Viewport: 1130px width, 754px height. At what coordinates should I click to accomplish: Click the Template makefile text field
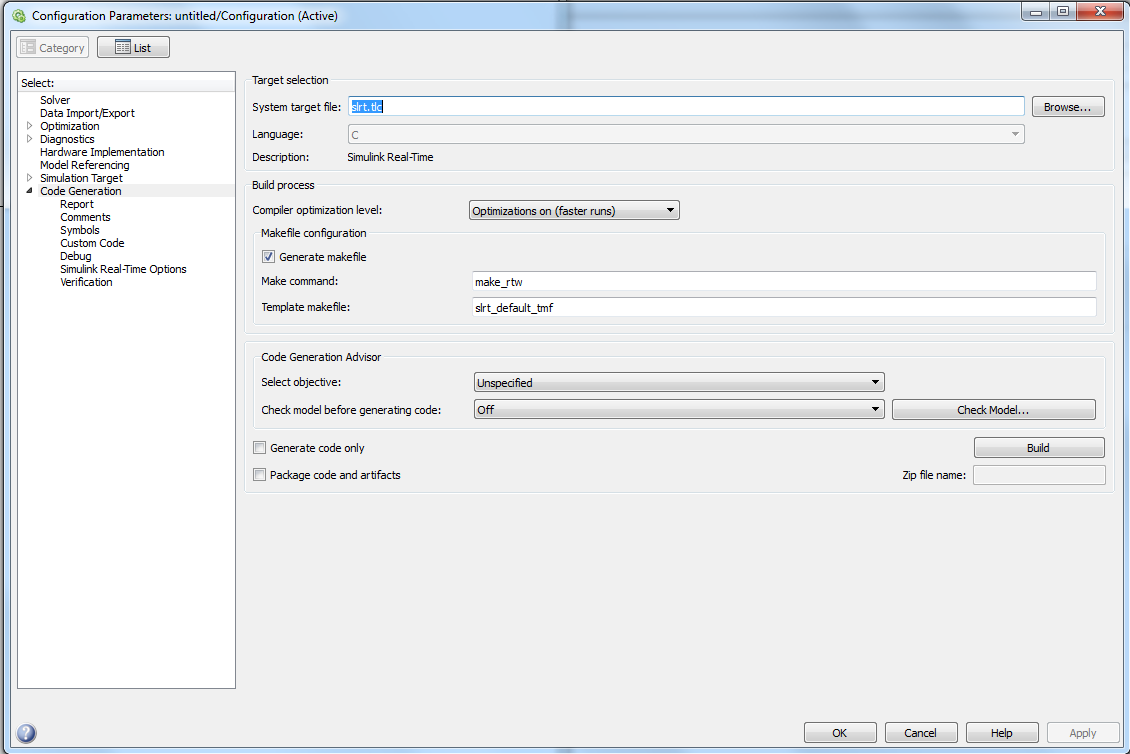coord(784,308)
